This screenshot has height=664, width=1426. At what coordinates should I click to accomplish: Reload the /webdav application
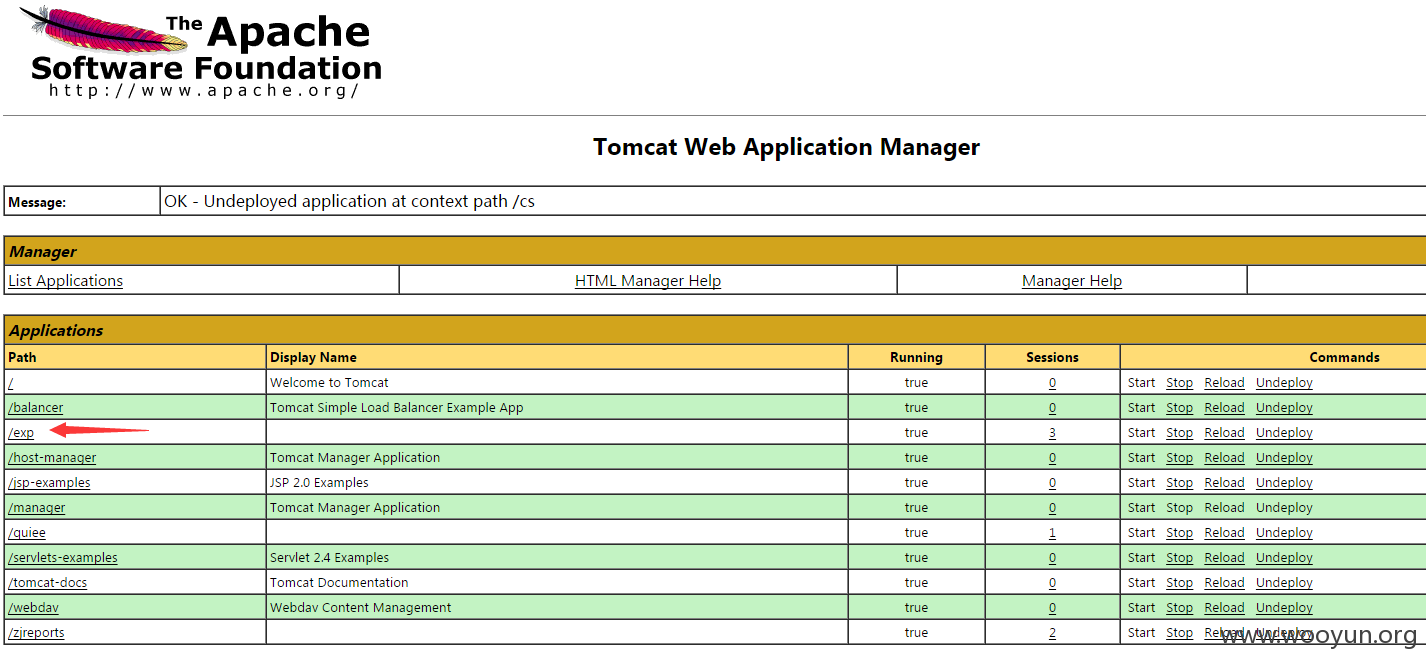[x=1224, y=608]
